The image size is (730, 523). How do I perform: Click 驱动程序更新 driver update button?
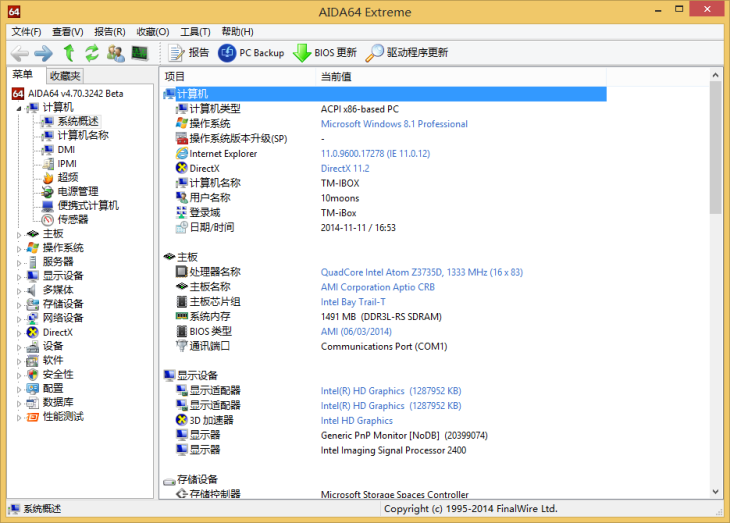click(407, 53)
